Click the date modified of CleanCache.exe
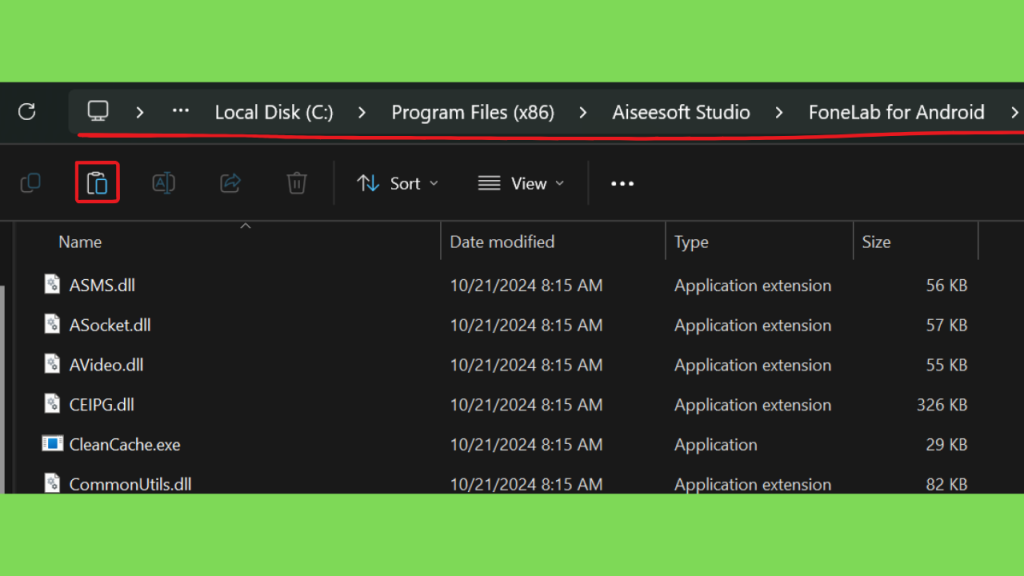 coord(526,445)
